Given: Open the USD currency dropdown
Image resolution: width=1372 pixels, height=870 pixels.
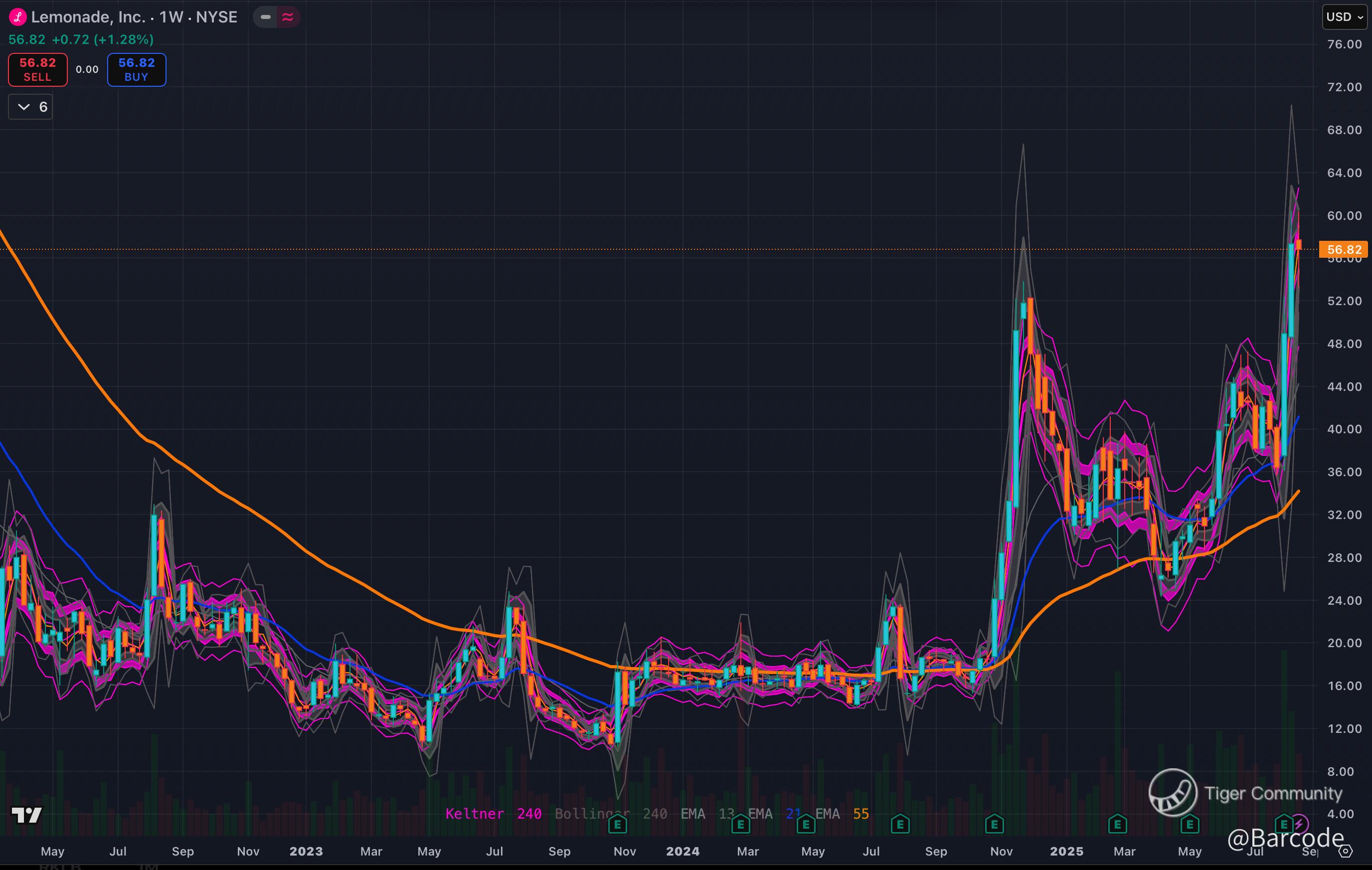Looking at the screenshot, I should 1345,17.
